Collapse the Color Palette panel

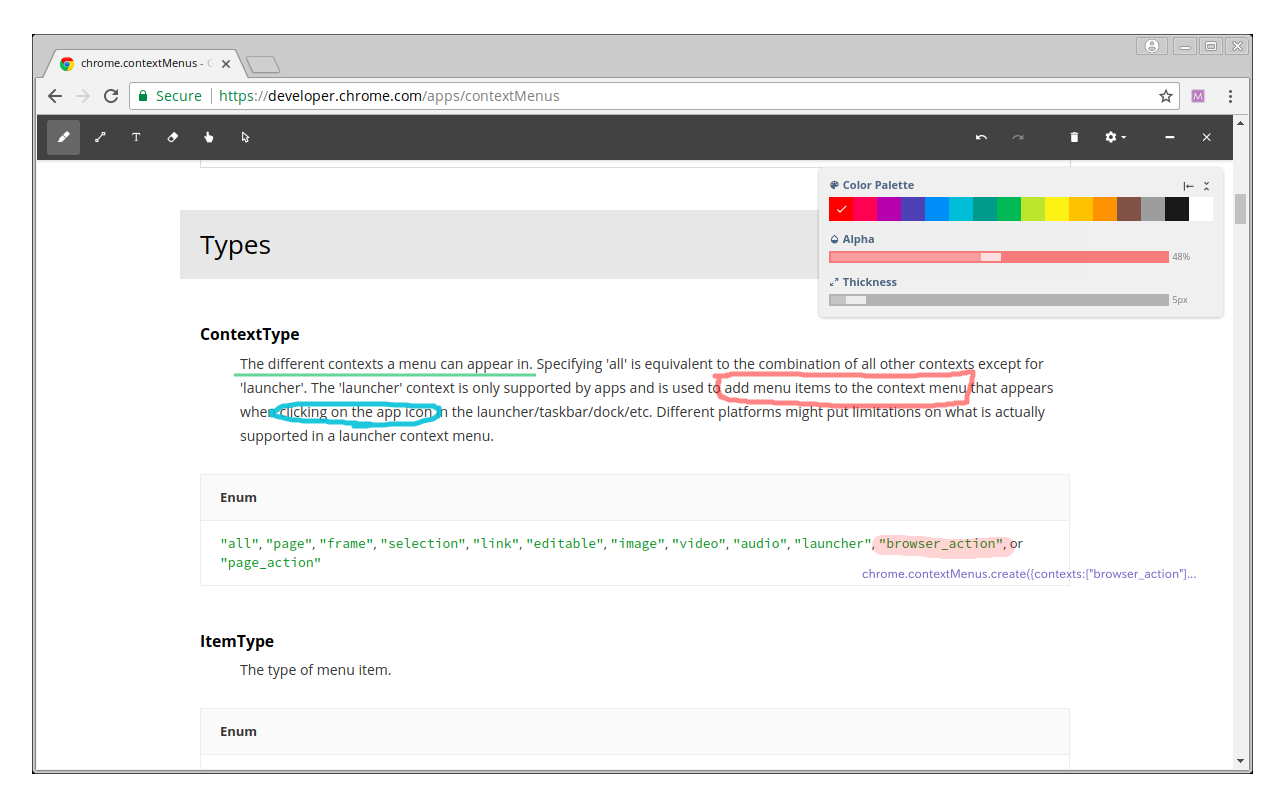(1206, 186)
